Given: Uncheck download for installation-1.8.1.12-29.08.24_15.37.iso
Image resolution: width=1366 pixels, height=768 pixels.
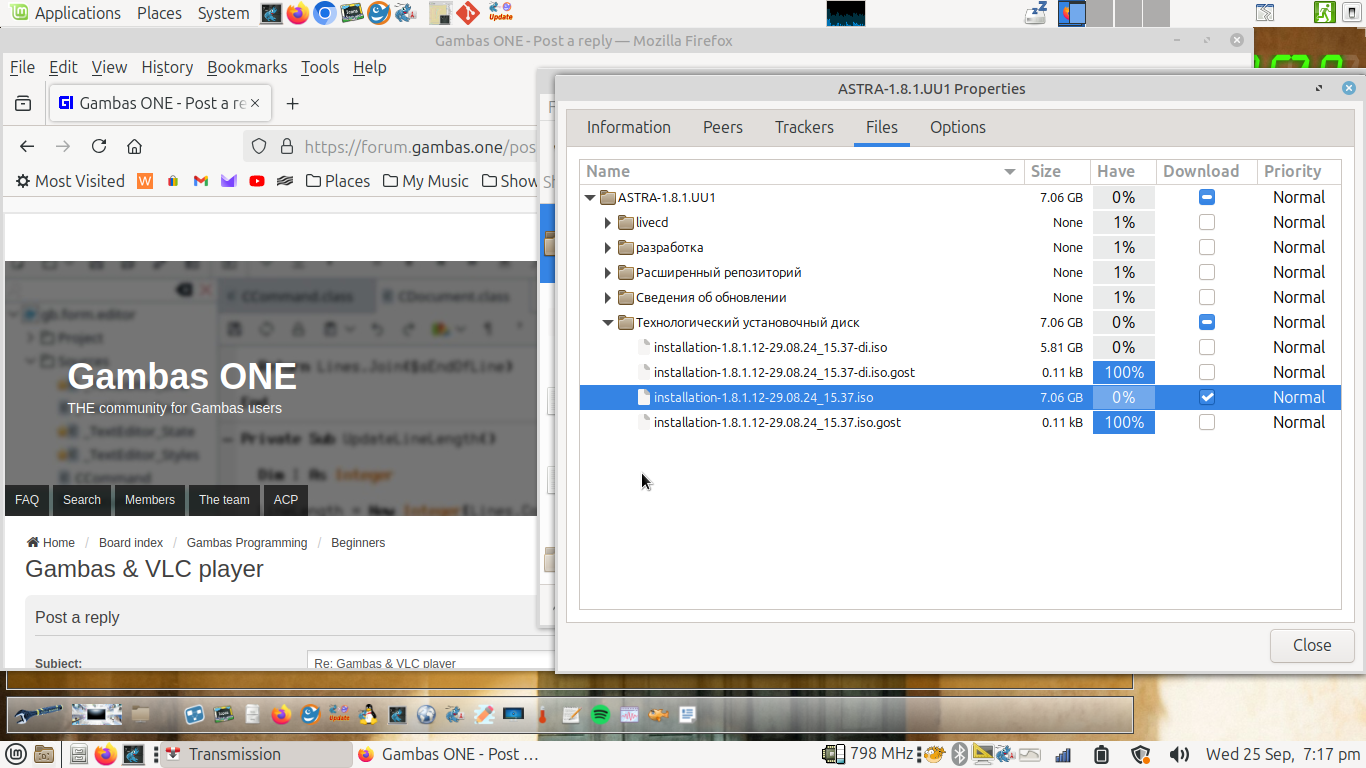Looking at the screenshot, I should (x=1207, y=397).
